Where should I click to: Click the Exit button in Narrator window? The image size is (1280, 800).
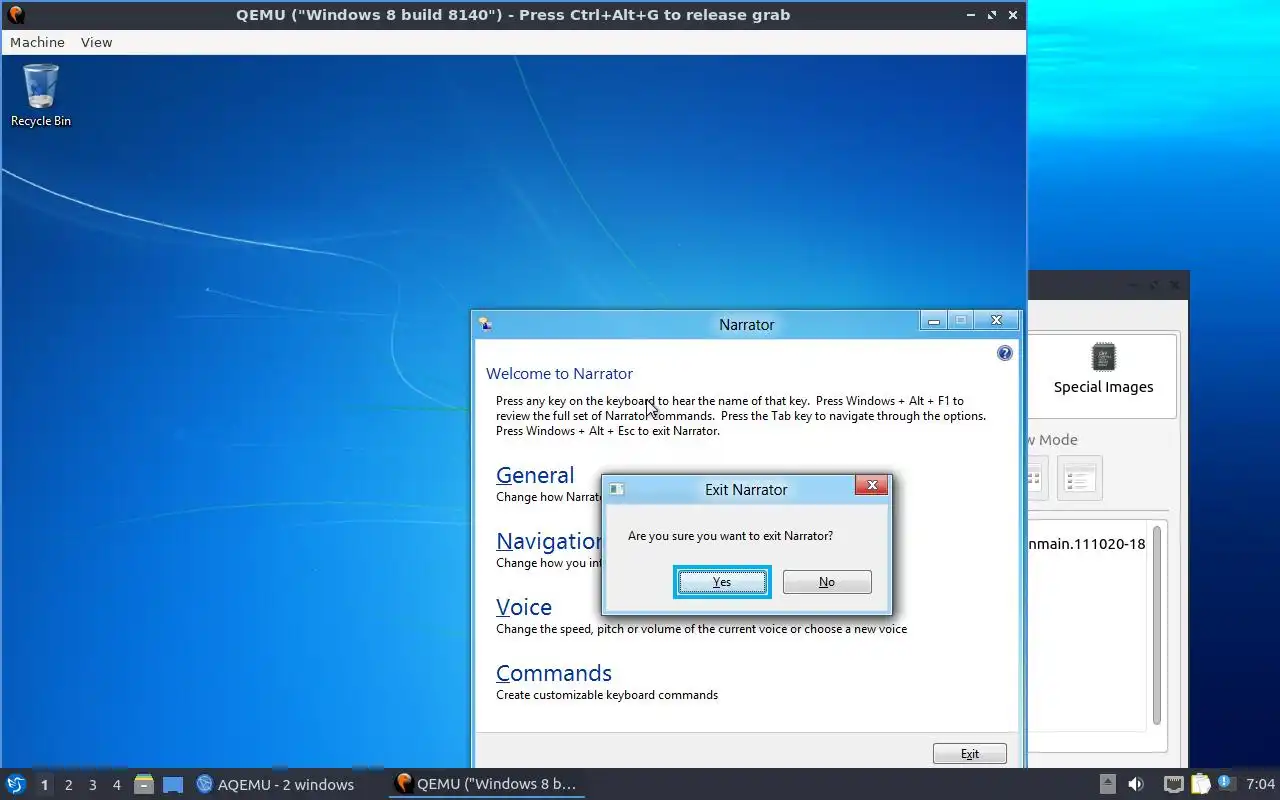970,754
